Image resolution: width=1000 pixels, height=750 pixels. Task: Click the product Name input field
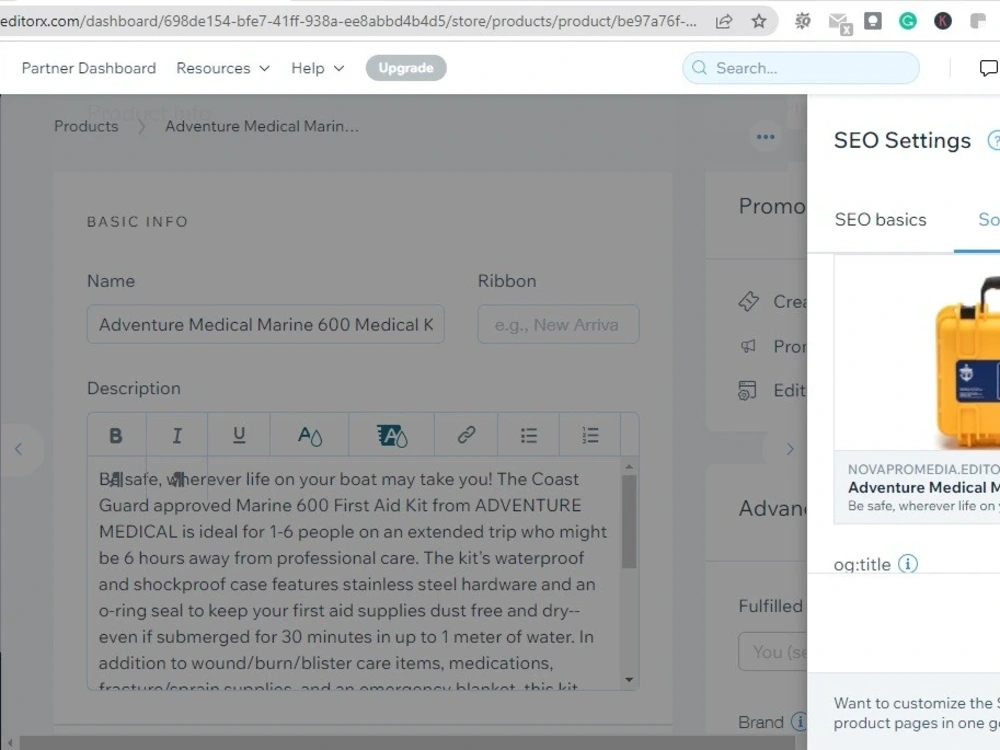[265, 325]
